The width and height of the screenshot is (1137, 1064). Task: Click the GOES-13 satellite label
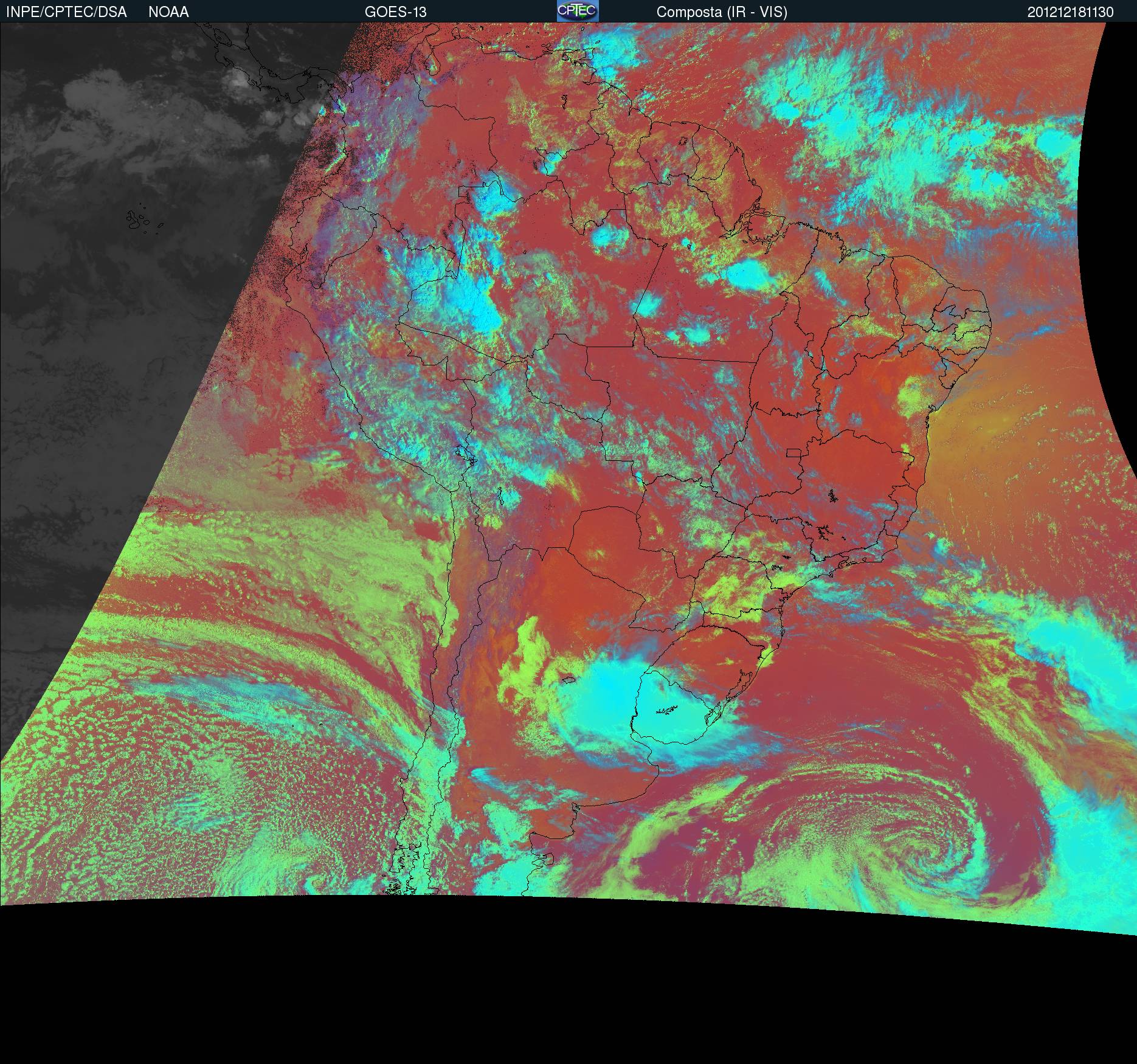[395, 12]
